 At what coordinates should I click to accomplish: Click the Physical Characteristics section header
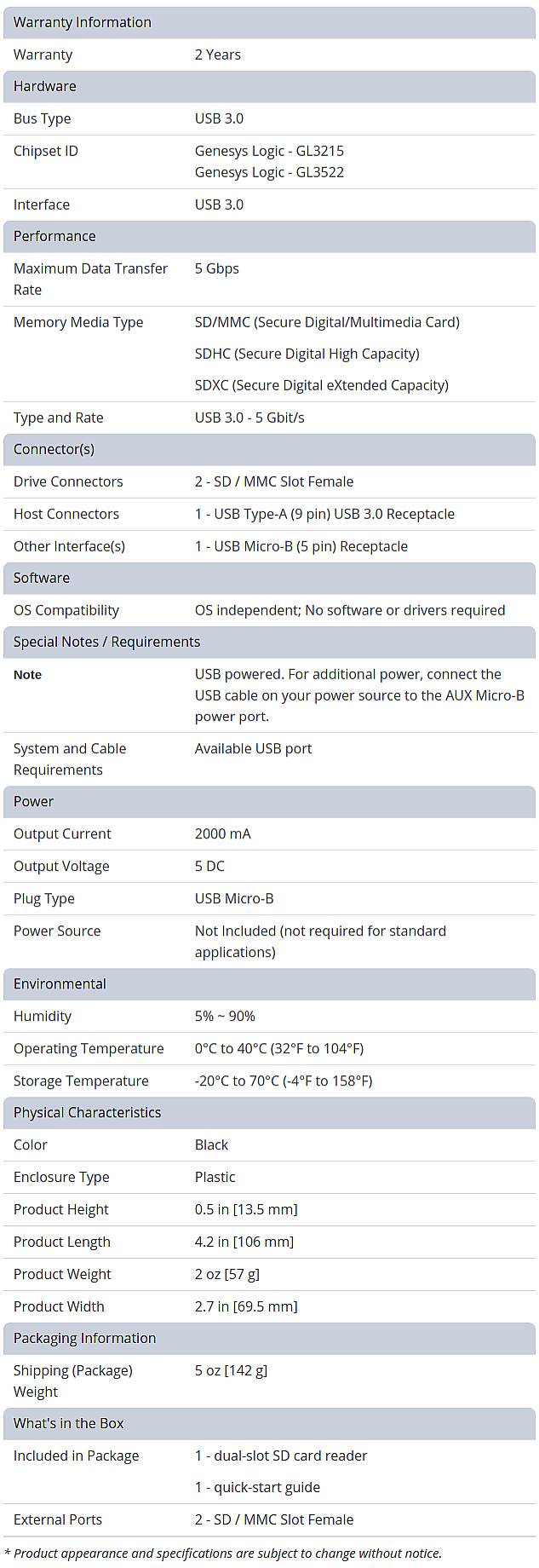point(87,1112)
